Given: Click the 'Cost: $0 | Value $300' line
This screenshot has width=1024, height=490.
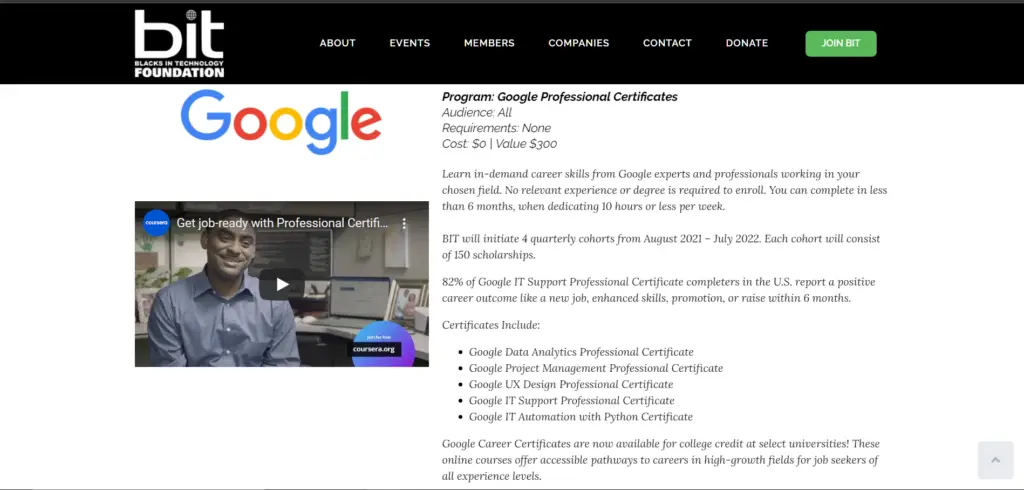Looking at the screenshot, I should tap(500, 144).
